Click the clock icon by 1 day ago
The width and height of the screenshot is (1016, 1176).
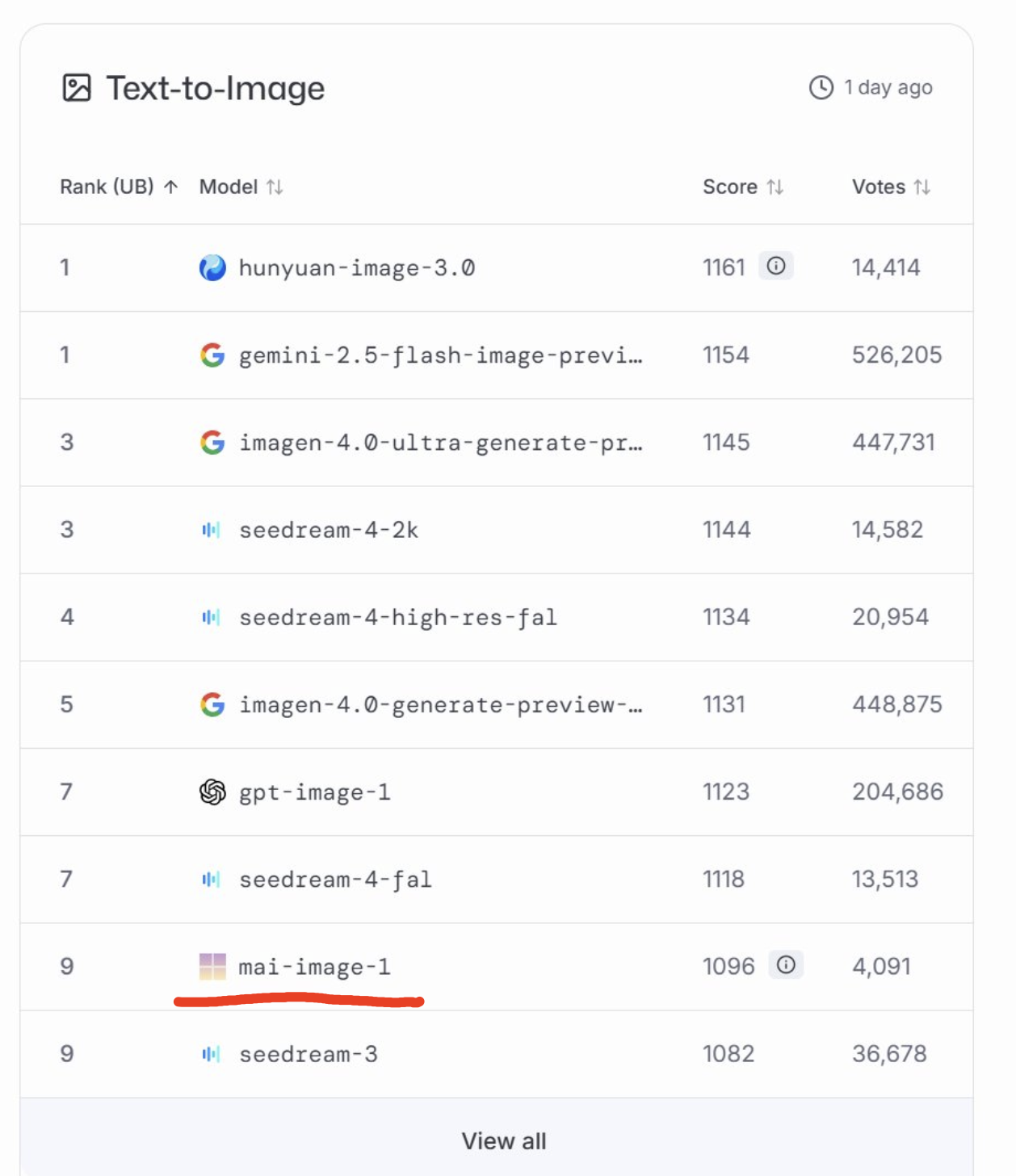point(821,87)
